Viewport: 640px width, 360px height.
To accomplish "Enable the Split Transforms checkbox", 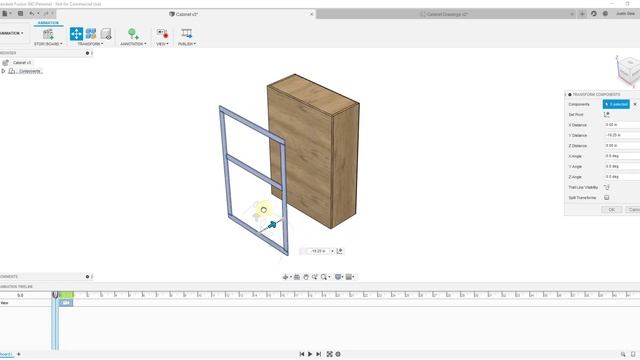I will [607, 198].
